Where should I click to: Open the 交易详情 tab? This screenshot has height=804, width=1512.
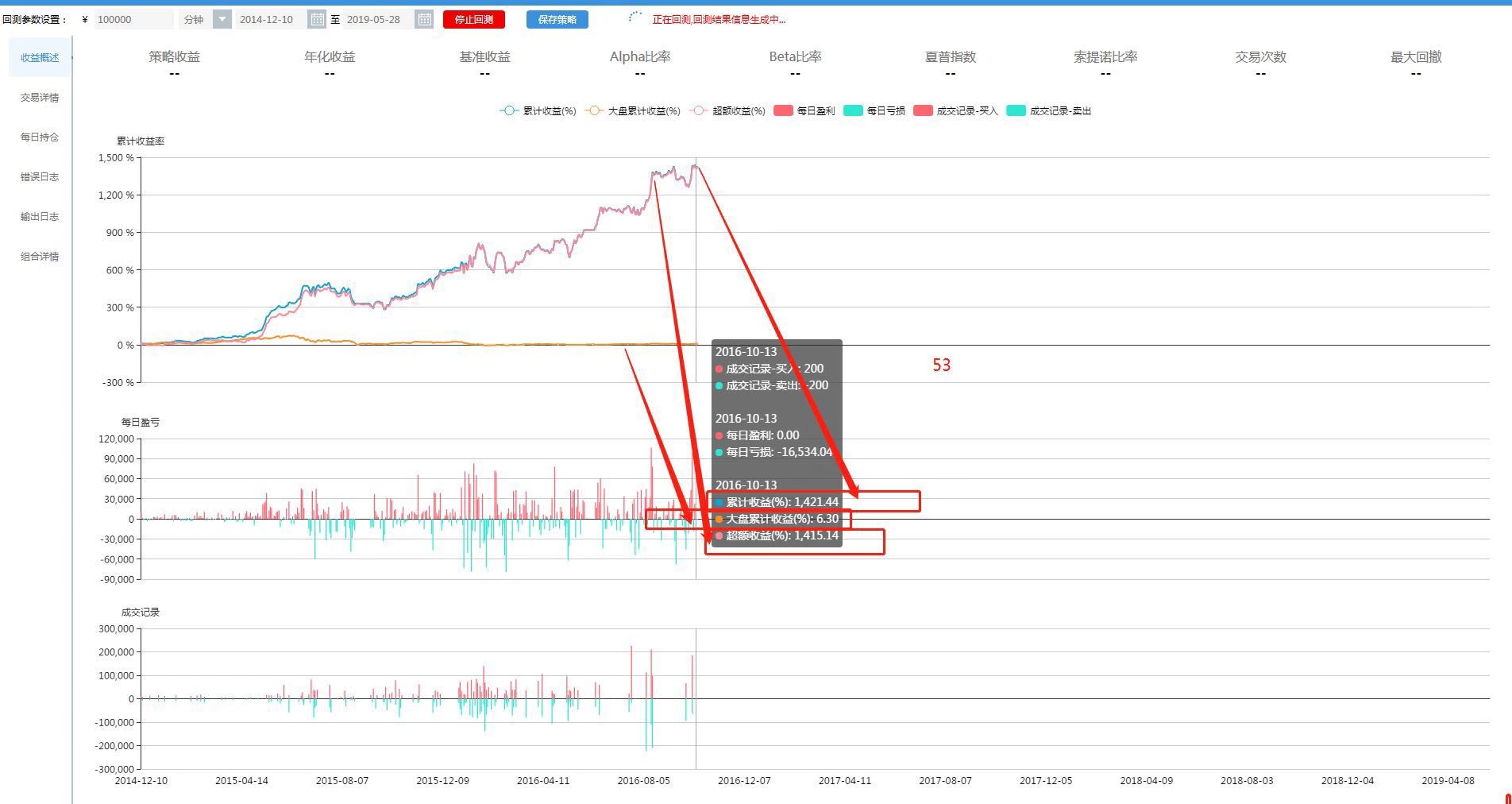pos(40,98)
